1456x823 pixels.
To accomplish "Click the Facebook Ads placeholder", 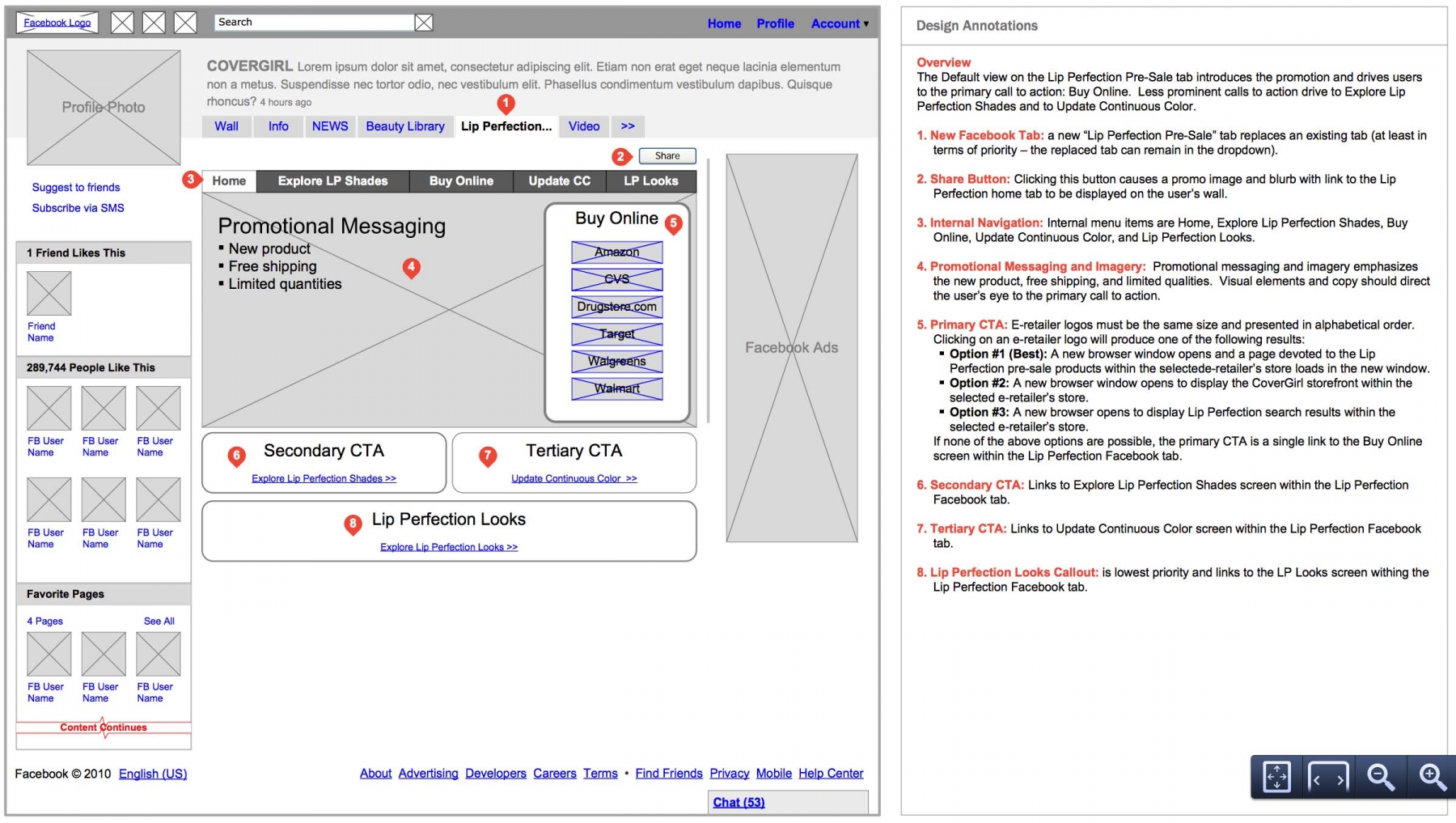I will [x=792, y=348].
